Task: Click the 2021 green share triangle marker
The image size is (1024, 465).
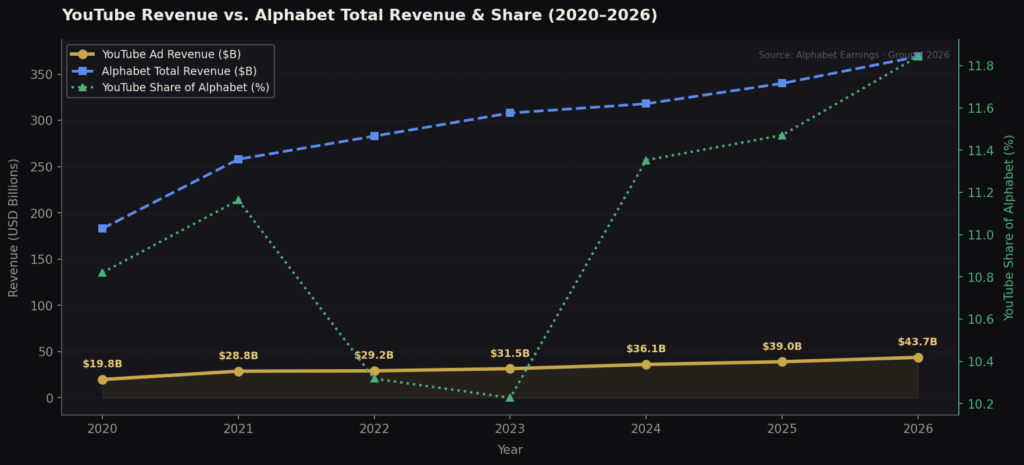Action: tap(238, 200)
